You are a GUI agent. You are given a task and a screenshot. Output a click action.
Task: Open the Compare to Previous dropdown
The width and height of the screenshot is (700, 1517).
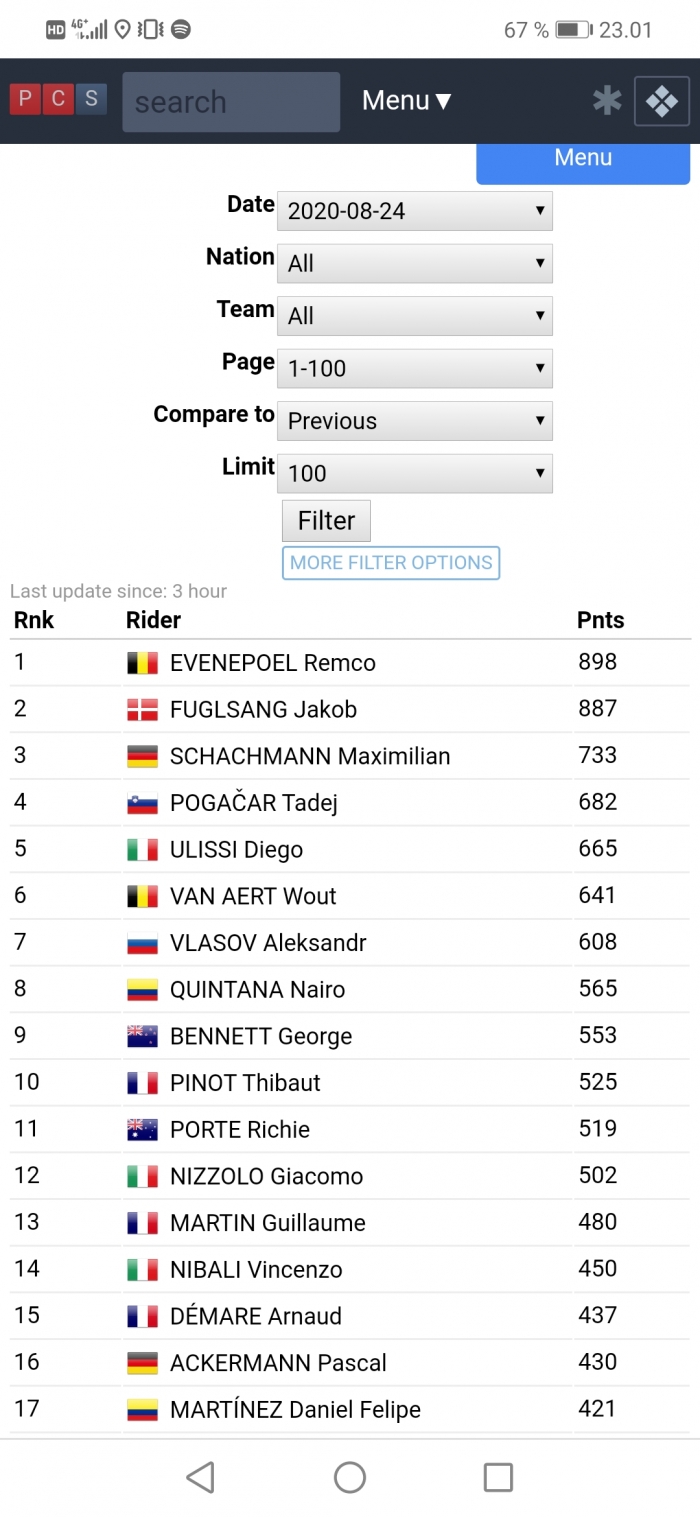tap(415, 421)
